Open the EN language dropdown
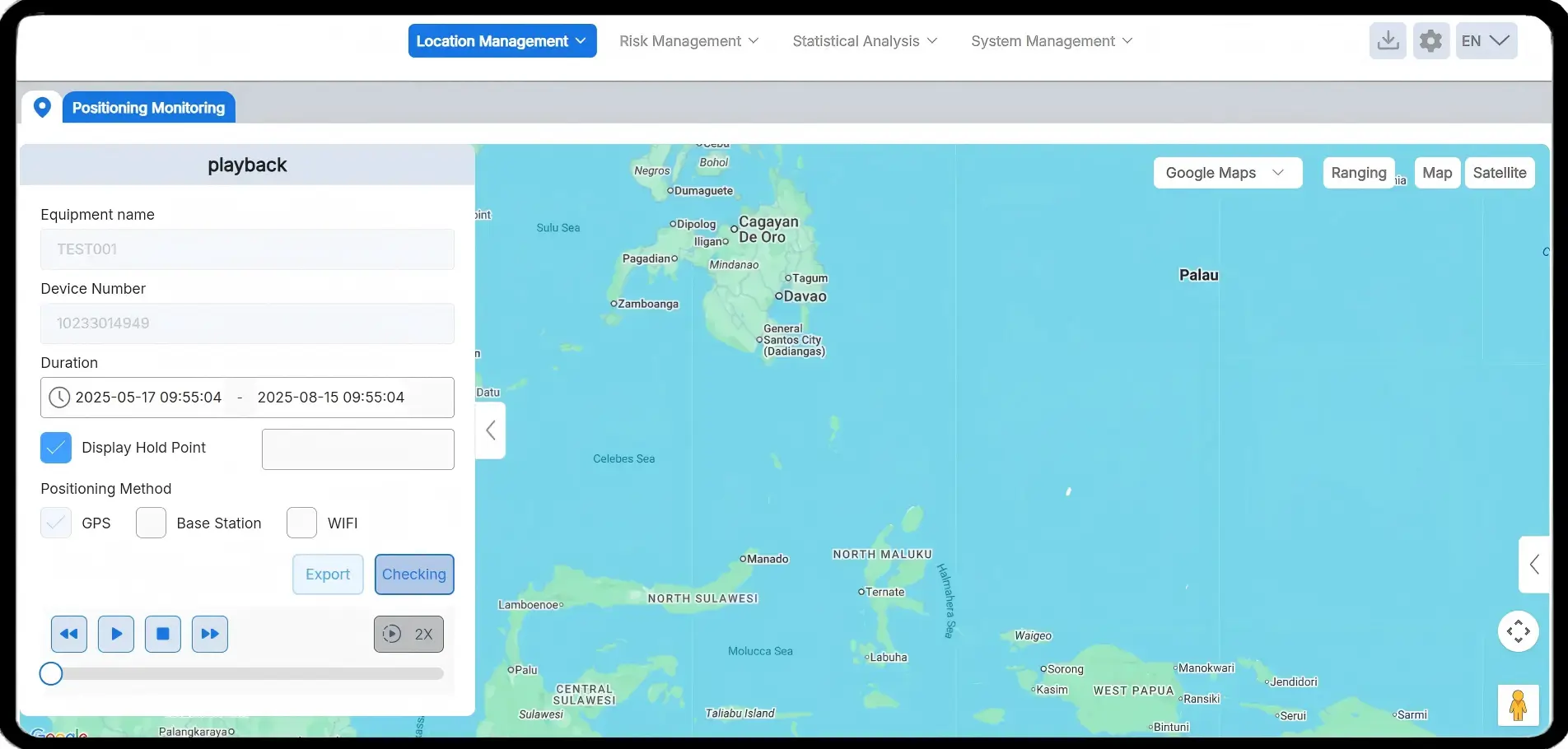 tap(1486, 40)
